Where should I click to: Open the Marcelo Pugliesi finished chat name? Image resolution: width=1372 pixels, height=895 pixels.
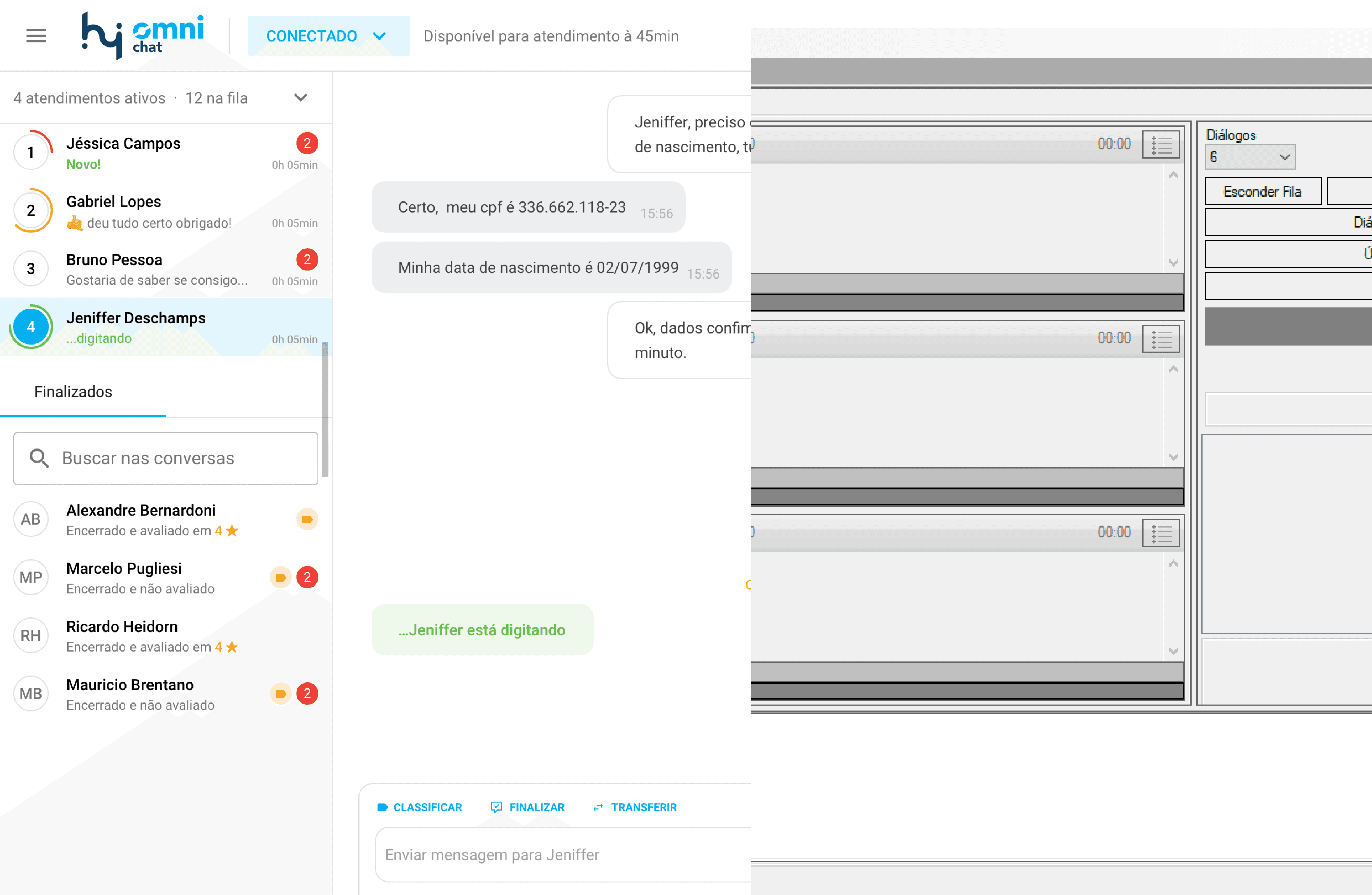tap(124, 569)
